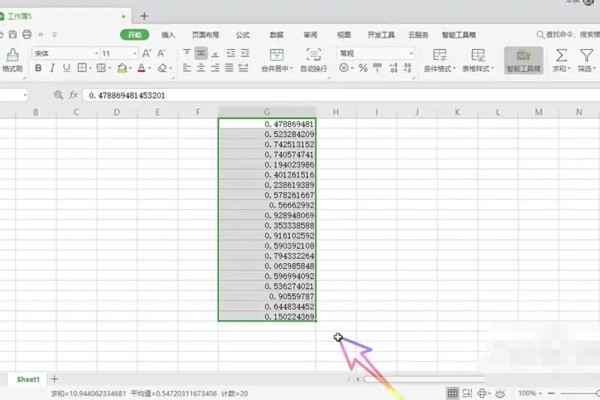Click the zoom out minus button

tap(551, 393)
